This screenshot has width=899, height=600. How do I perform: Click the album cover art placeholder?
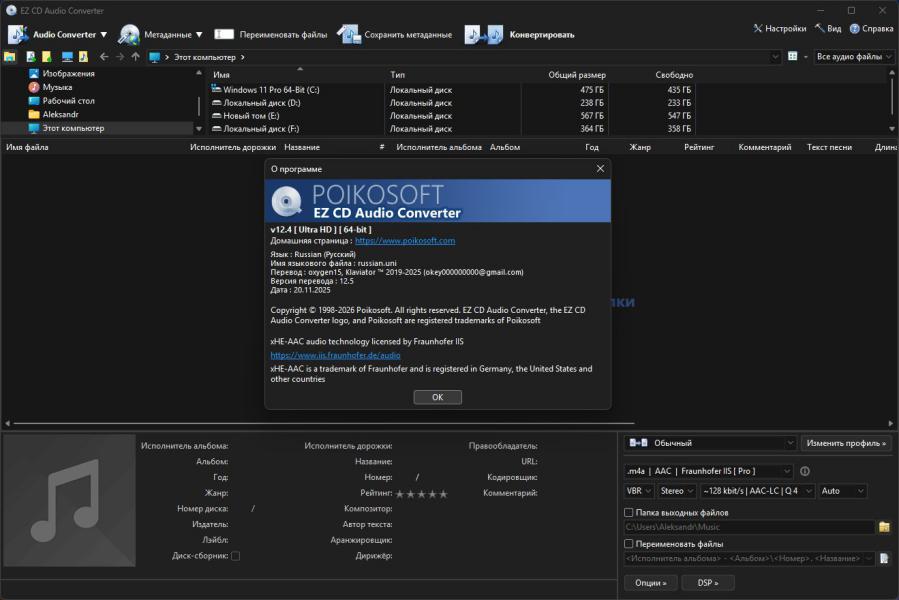click(x=68, y=500)
